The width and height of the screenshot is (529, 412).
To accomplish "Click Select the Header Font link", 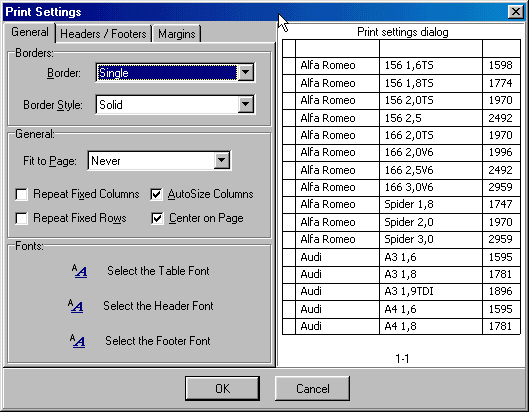I will coord(158,306).
